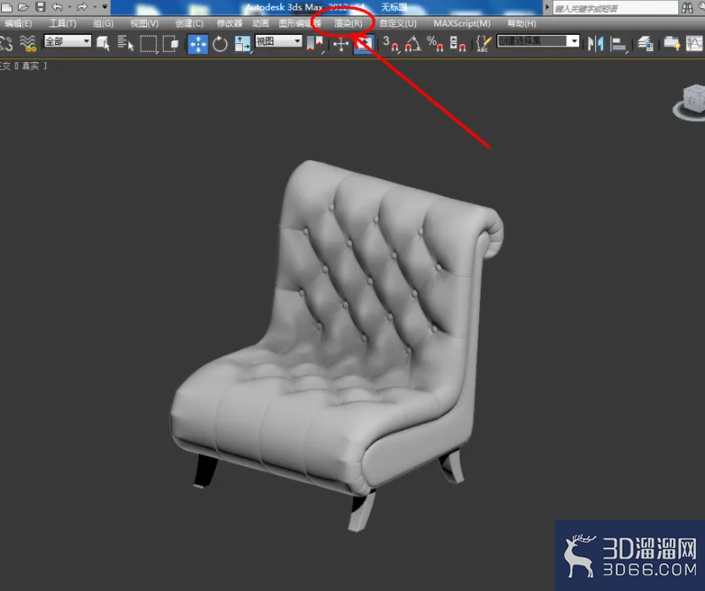705x591 pixels.
Task: Open the 自定义(U) menu
Action: coord(398,23)
